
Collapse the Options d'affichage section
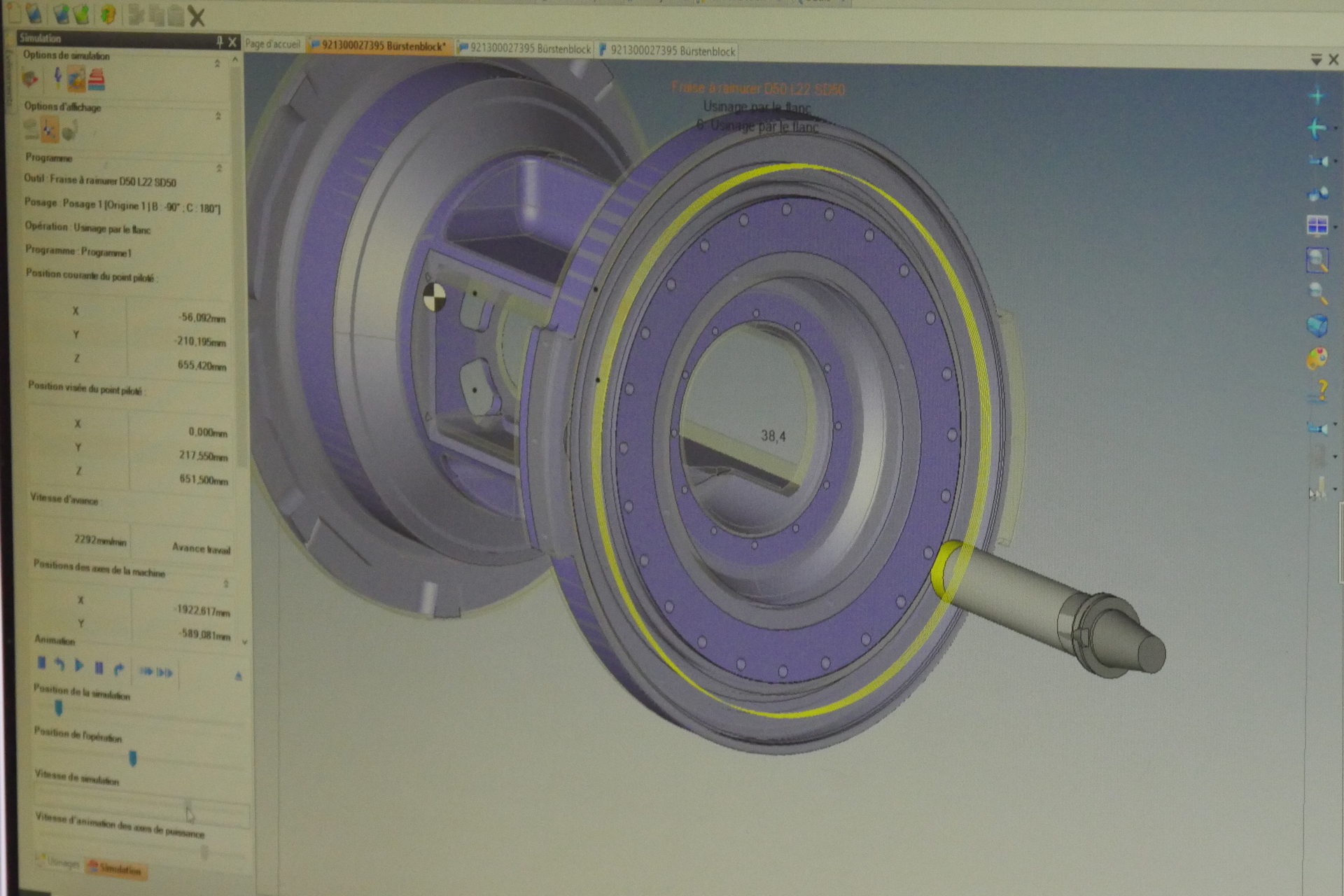coord(218,115)
